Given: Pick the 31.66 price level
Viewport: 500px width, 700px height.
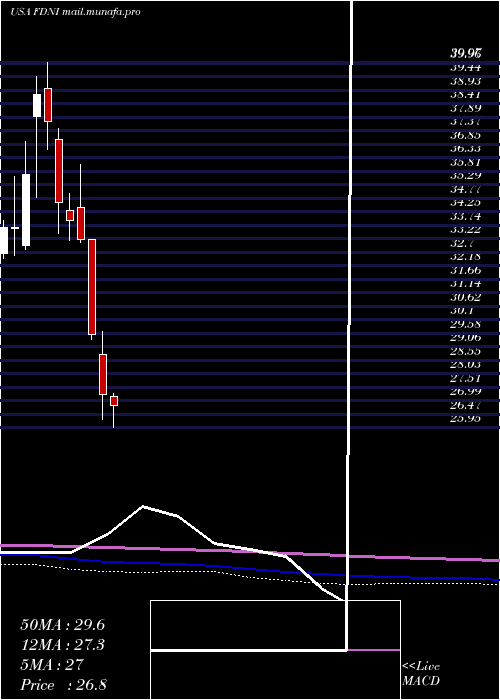Looking at the screenshot, I should (x=465, y=270).
